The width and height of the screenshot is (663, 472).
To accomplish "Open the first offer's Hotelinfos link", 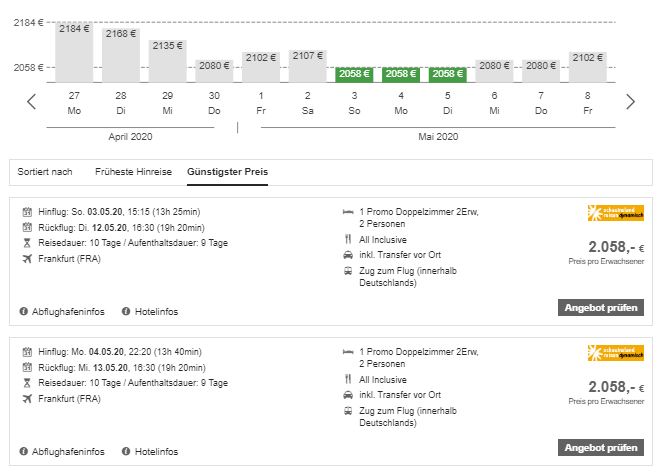I will (x=156, y=312).
